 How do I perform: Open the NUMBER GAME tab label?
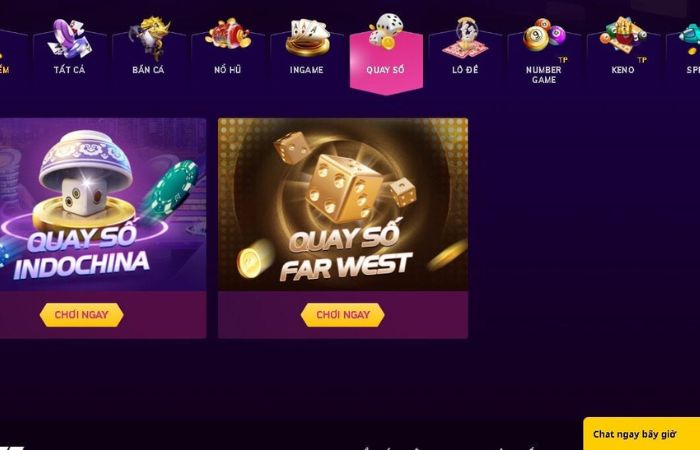544,75
